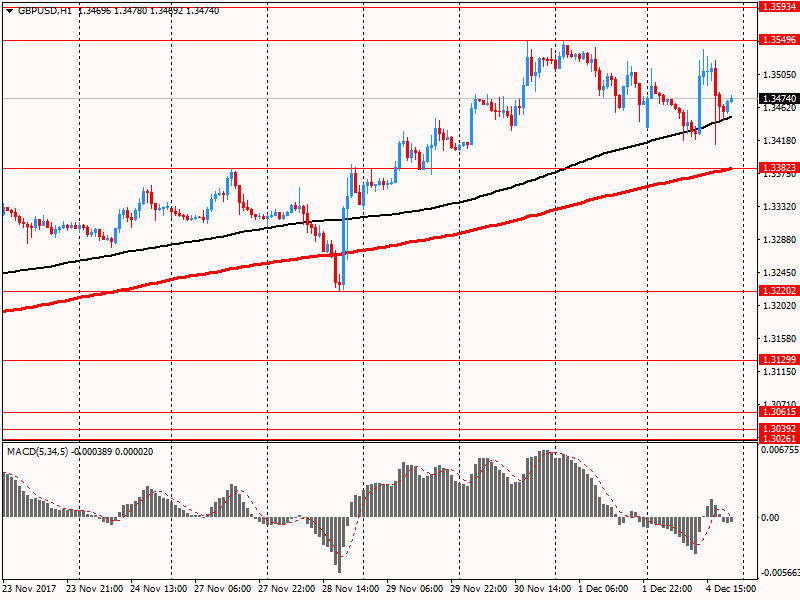Click the 23 Nov 21:00 time label
Viewport: 800px width, 600px height.
click(x=94, y=589)
